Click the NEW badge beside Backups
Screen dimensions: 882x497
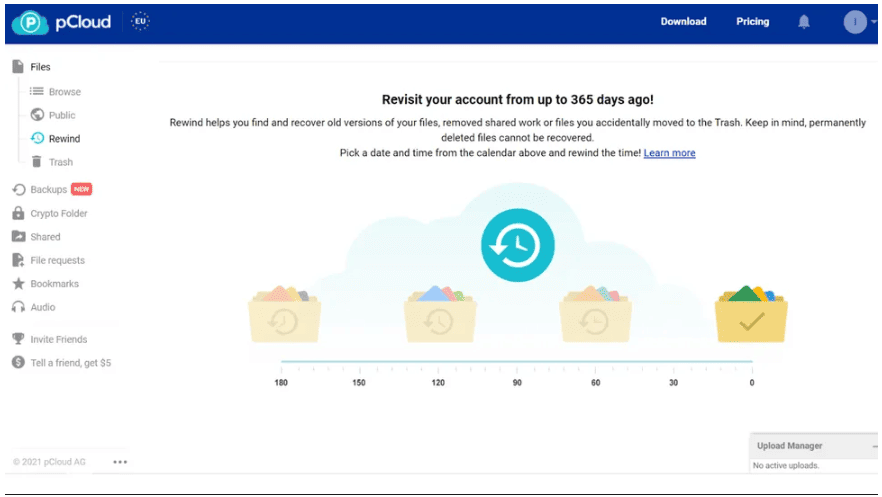point(82,189)
